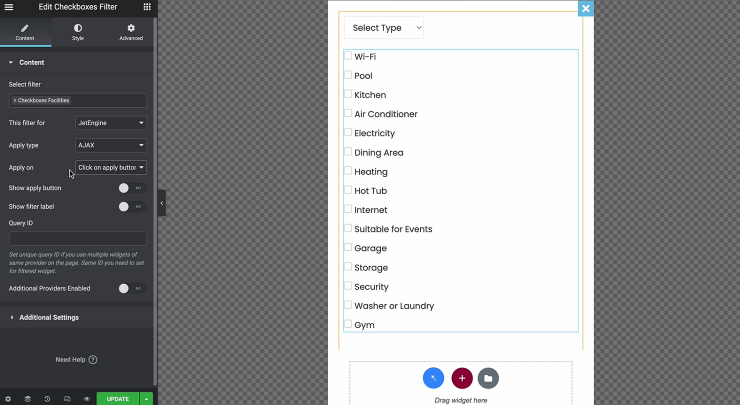
Task: Check the Washer or Laundry checkbox
Action: [348, 305]
